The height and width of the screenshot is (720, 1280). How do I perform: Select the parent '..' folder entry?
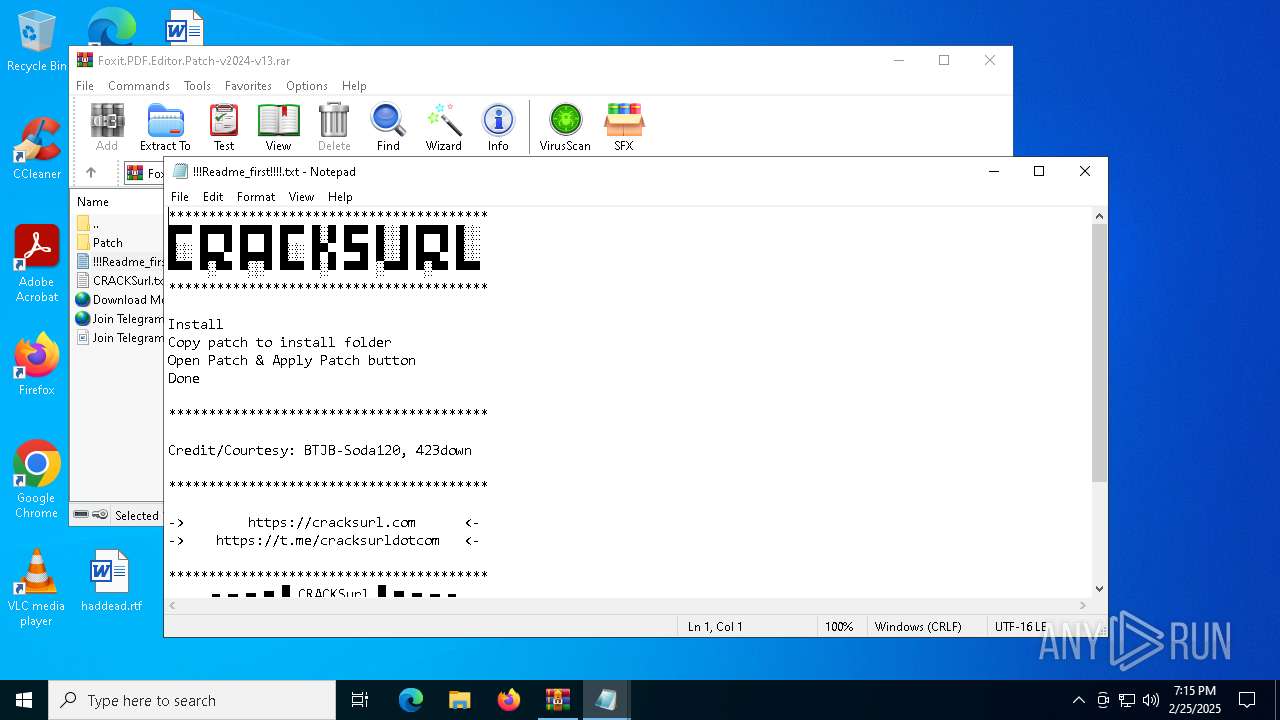95,224
